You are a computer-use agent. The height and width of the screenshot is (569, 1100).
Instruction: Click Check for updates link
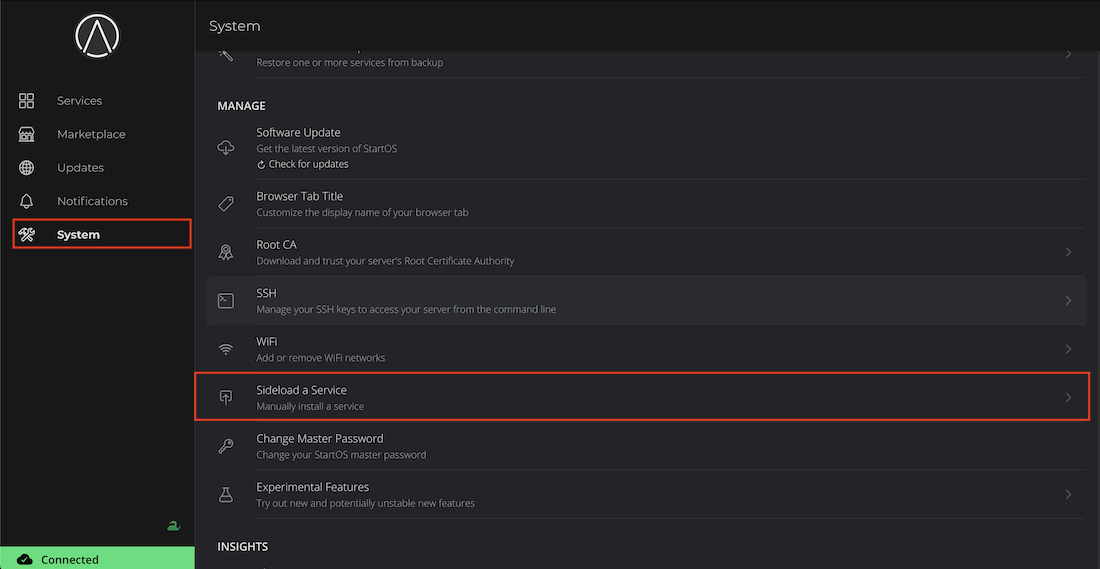(x=308, y=164)
